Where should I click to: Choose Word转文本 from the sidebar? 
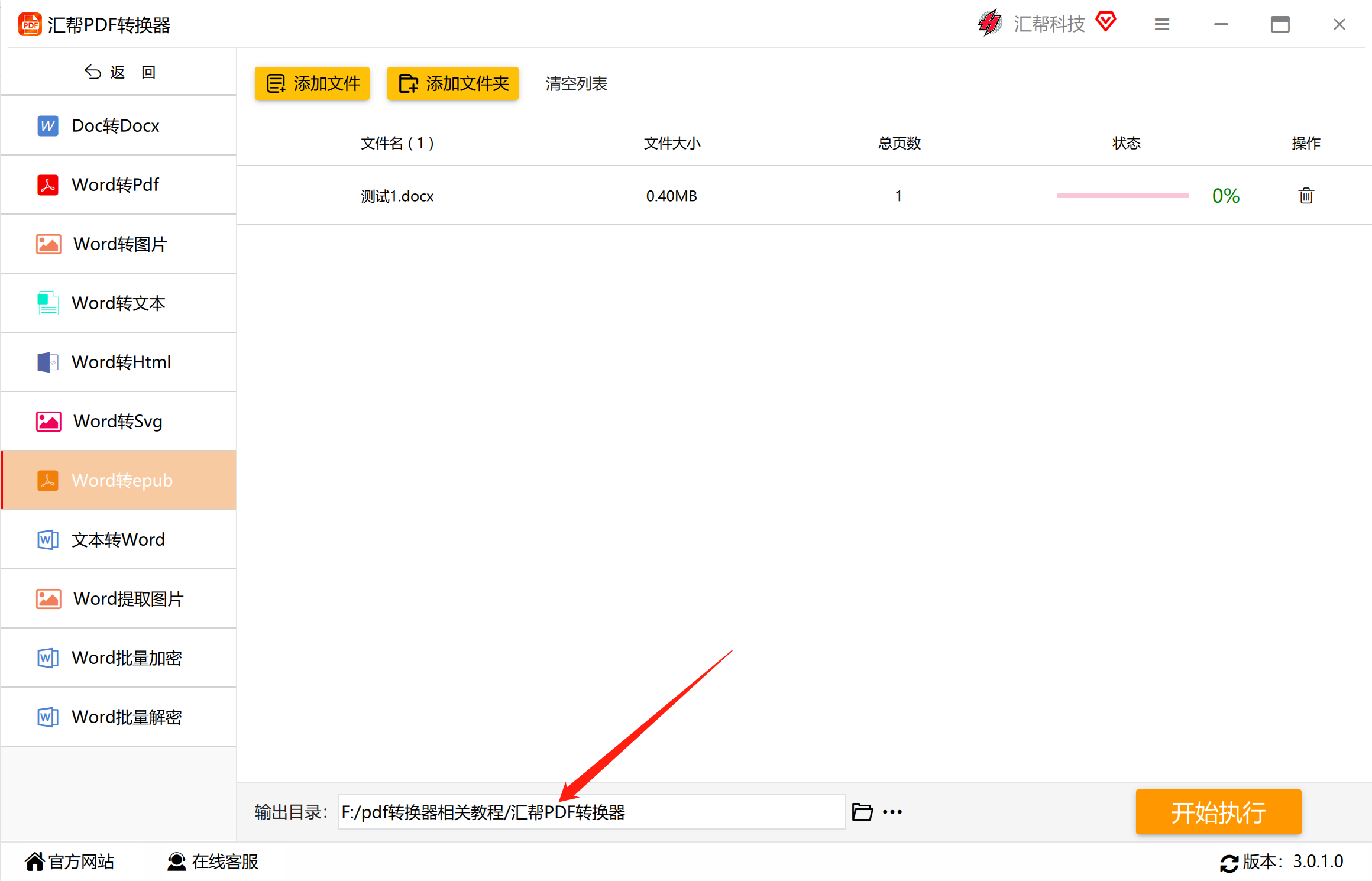(x=118, y=303)
